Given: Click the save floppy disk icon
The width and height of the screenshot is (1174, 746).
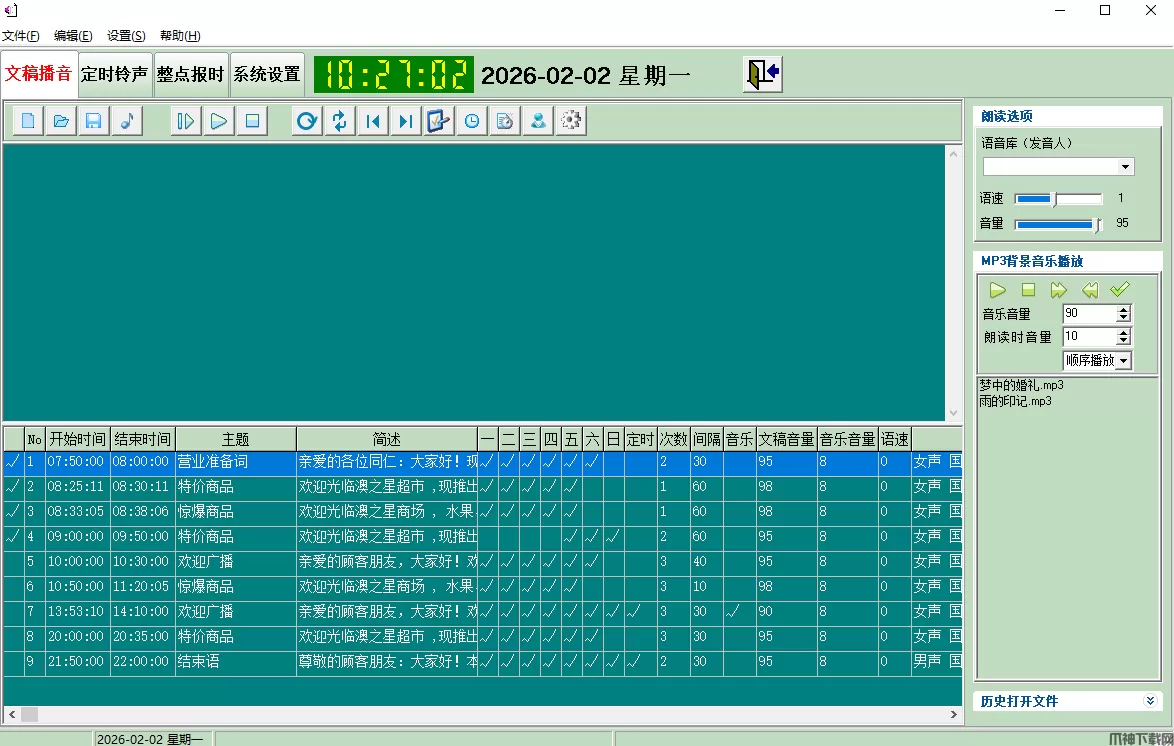Looking at the screenshot, I should 93,121.
